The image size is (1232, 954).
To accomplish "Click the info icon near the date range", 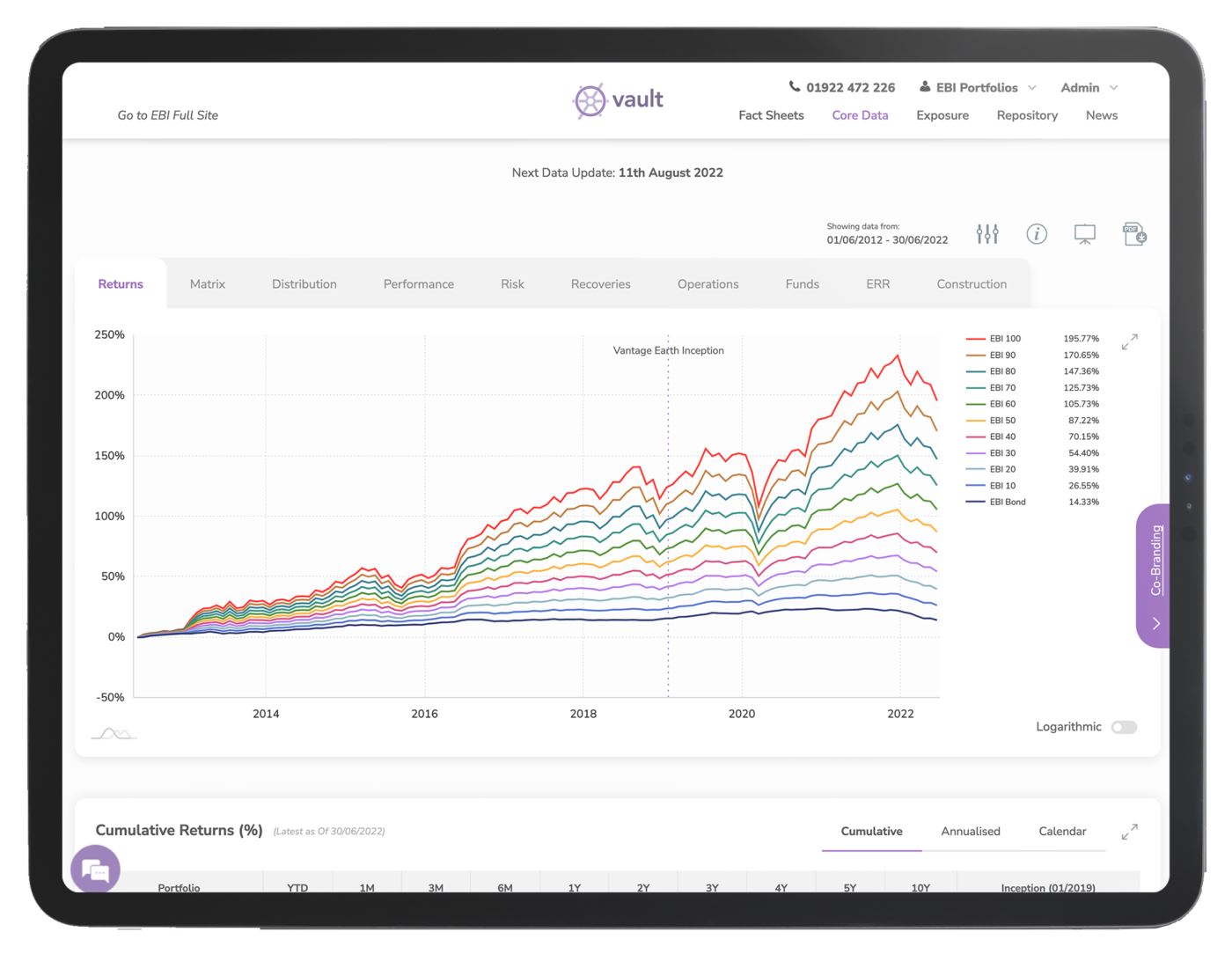I will 1037,234.
